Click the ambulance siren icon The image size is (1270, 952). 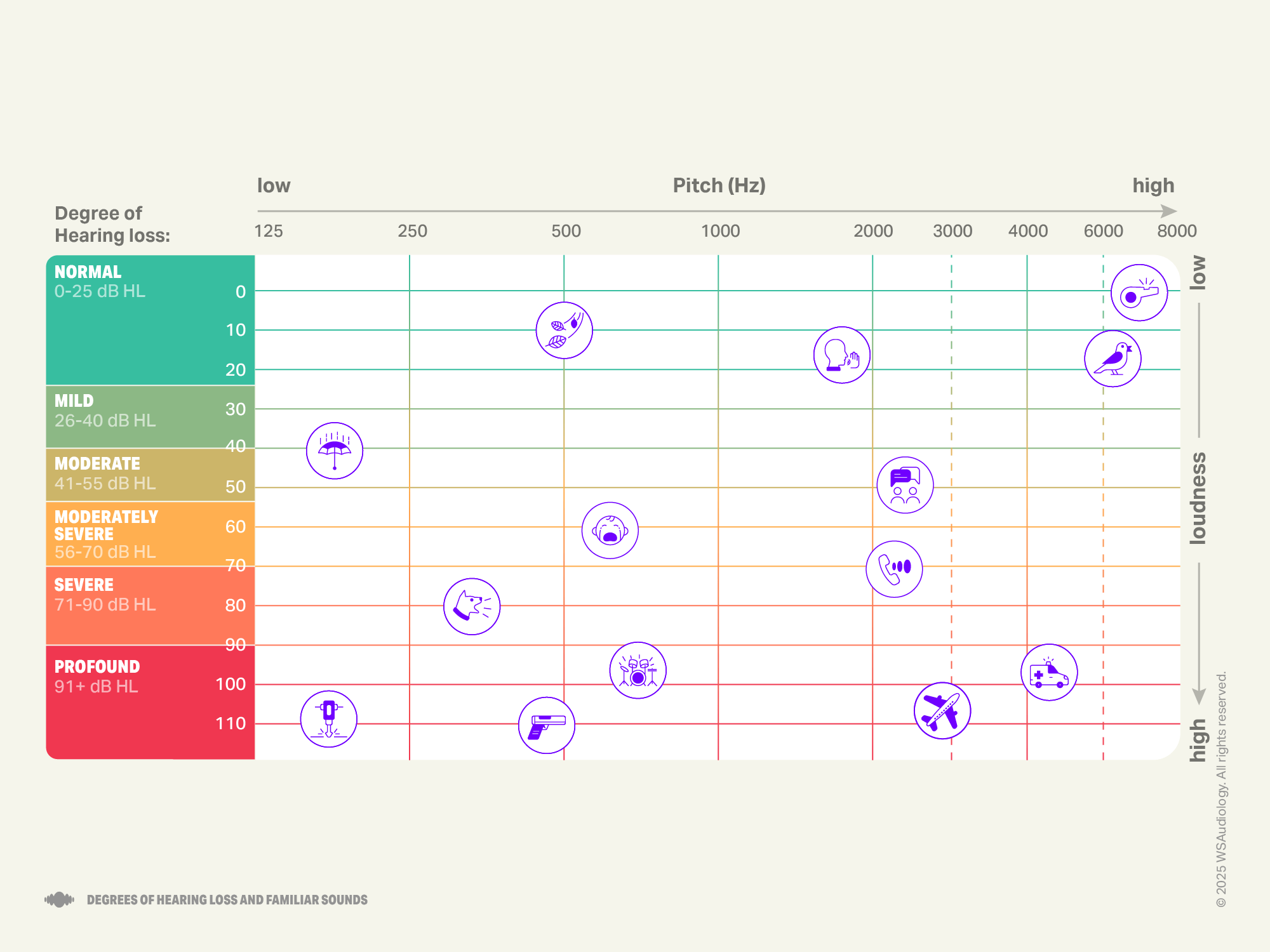pyautogui.click(x=1049, y=671)
